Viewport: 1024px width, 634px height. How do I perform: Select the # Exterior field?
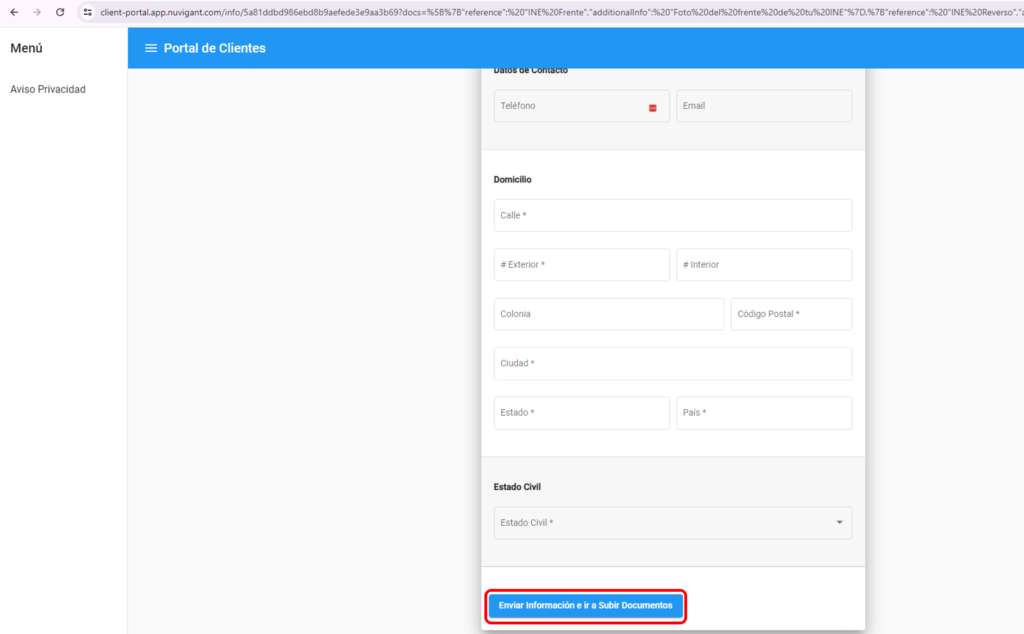click(x=581, y=264)
